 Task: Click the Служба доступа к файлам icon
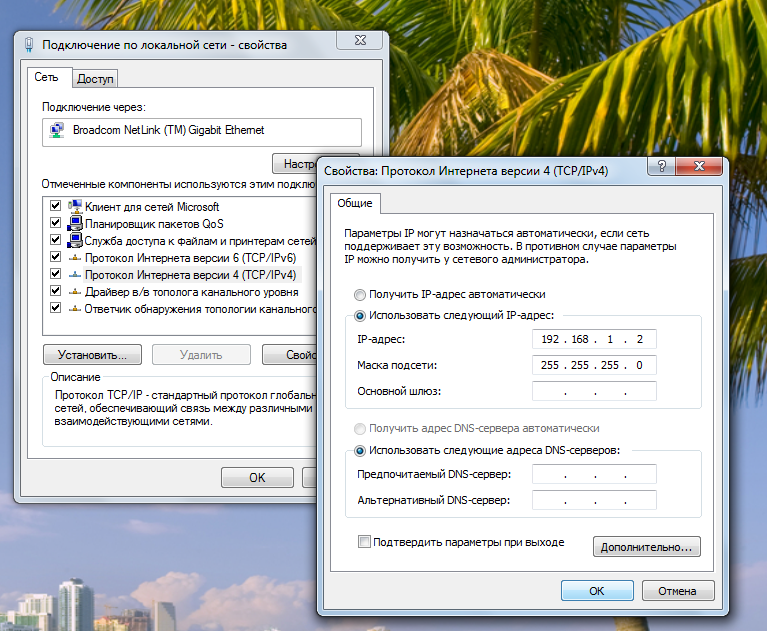[75, 240]
